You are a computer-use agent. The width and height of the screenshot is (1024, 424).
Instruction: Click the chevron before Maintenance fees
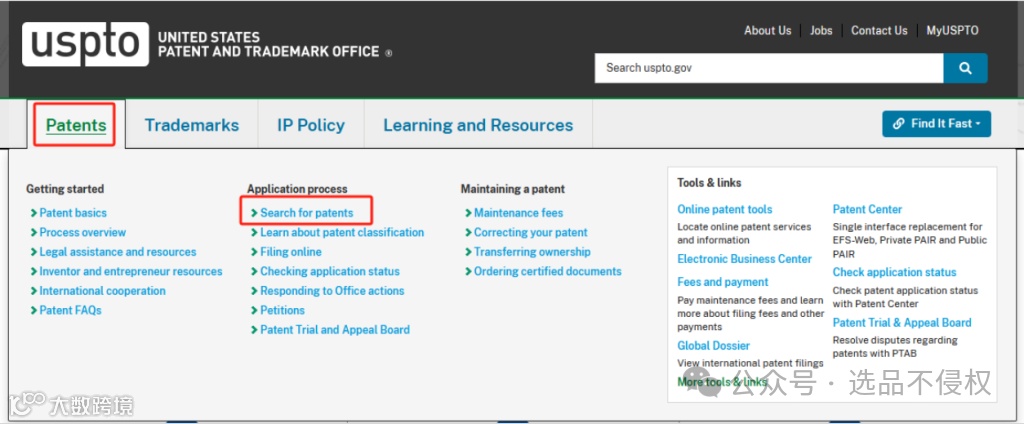tap(468, 213)
